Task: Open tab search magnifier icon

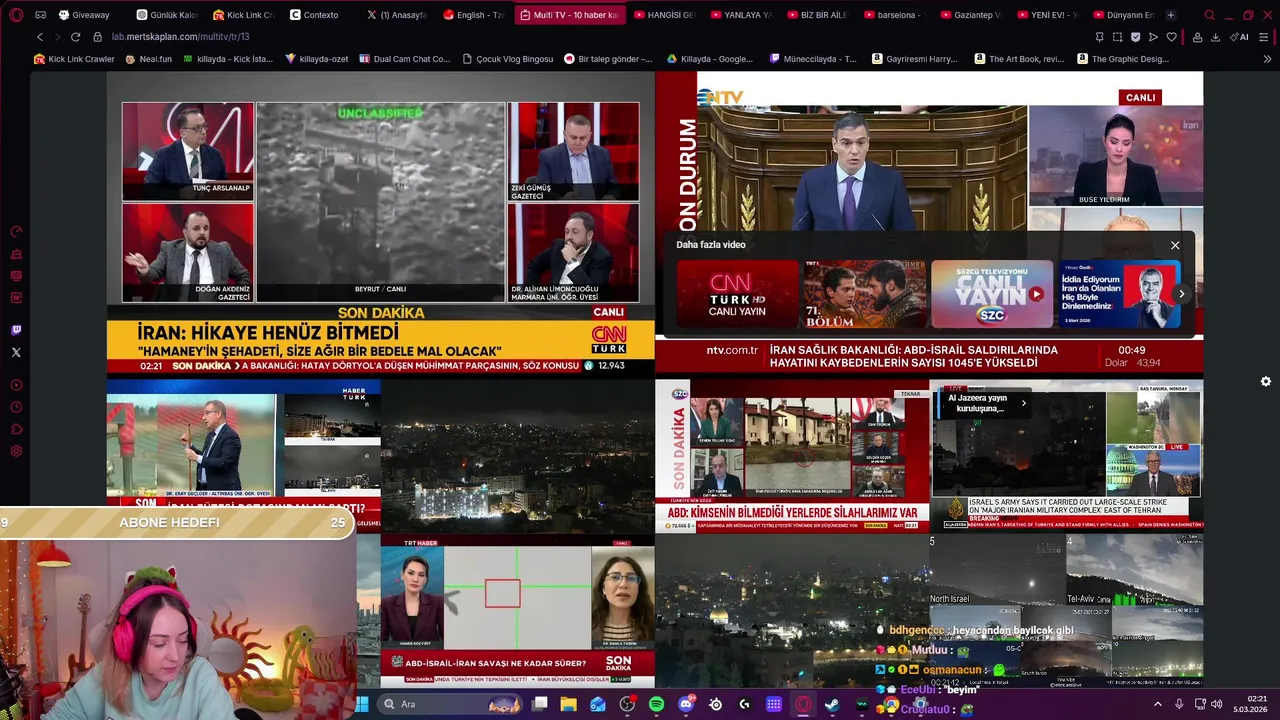Action: pos(1209,15)
